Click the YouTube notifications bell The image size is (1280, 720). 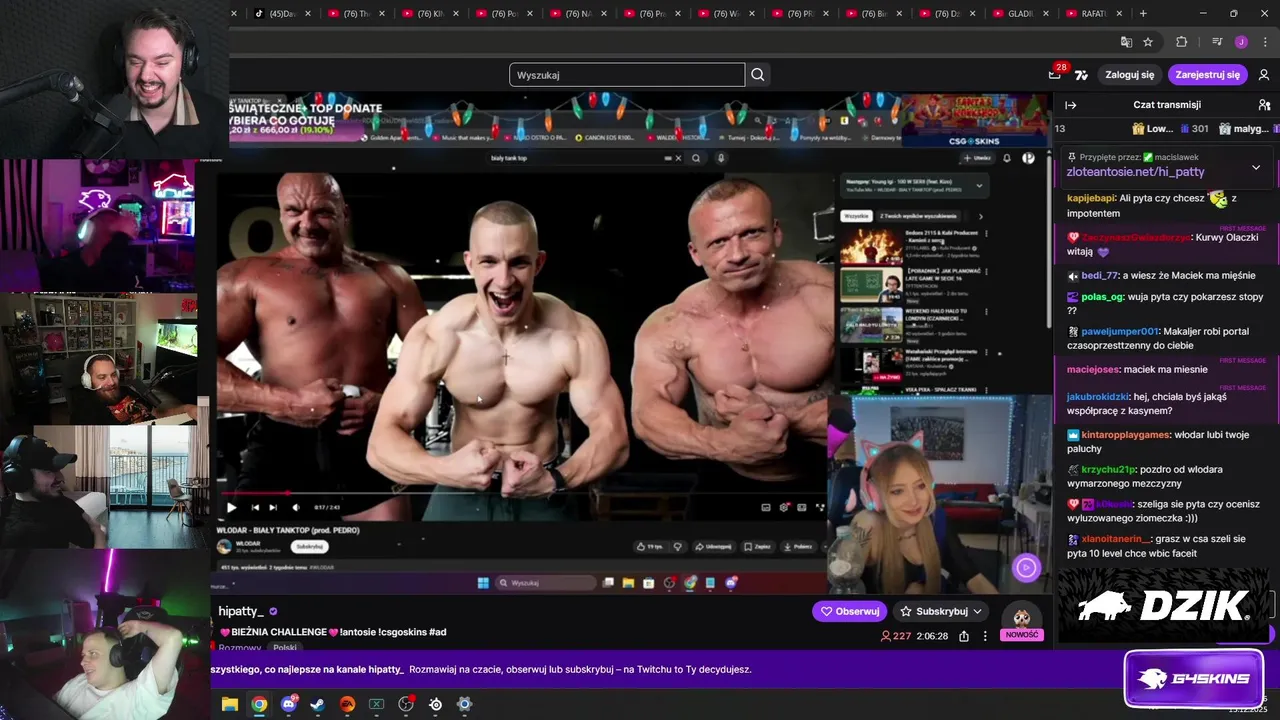pyautogui.click(x=1007, y=158)
